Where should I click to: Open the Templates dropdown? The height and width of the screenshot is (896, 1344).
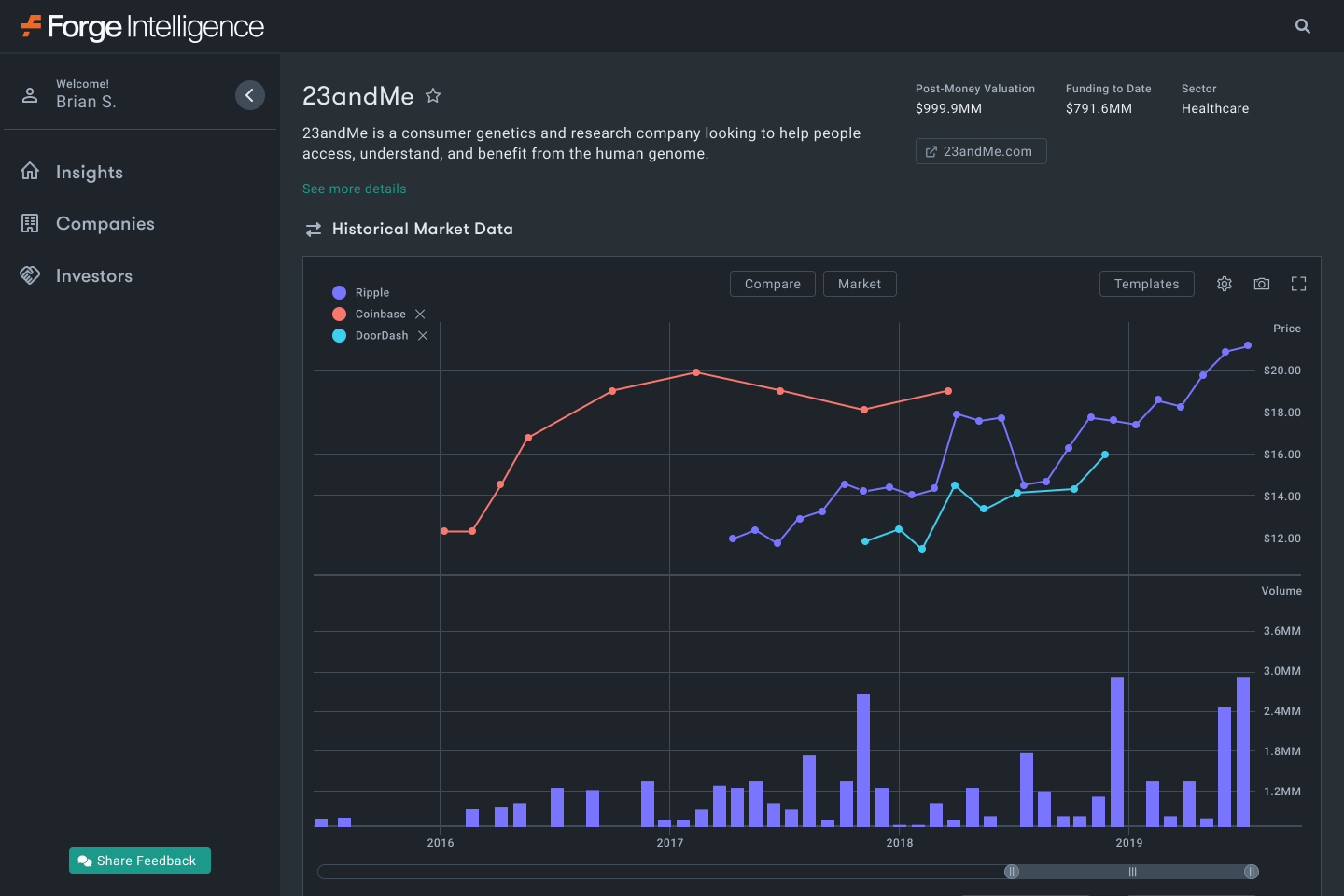coord(1146,284)
